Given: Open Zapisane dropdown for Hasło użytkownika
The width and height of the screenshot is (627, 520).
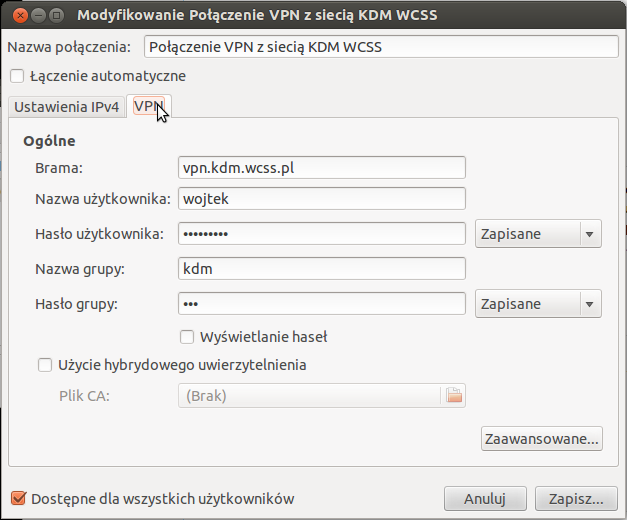Looking at the screenshot, I should [537, 234].
